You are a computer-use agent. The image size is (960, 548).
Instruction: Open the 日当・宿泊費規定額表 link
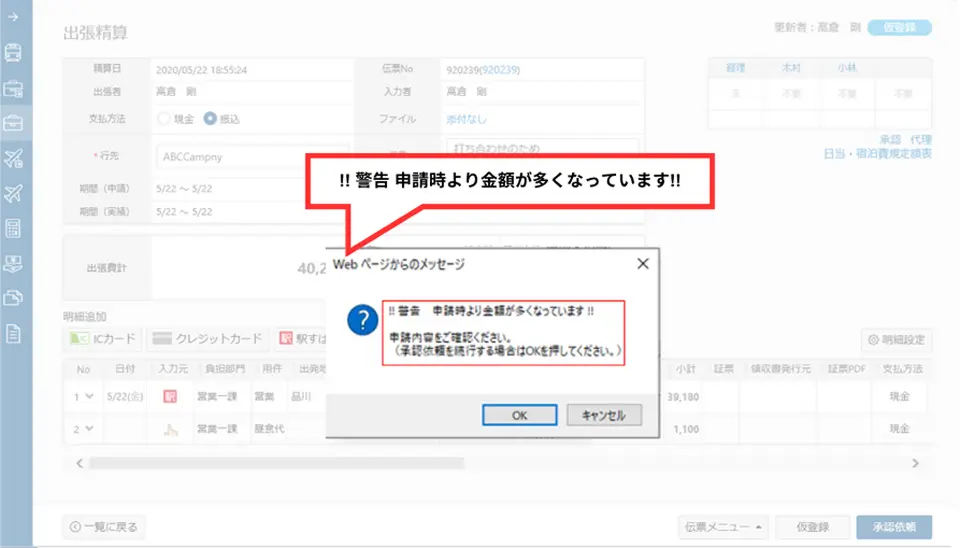(x=877, y=154)
